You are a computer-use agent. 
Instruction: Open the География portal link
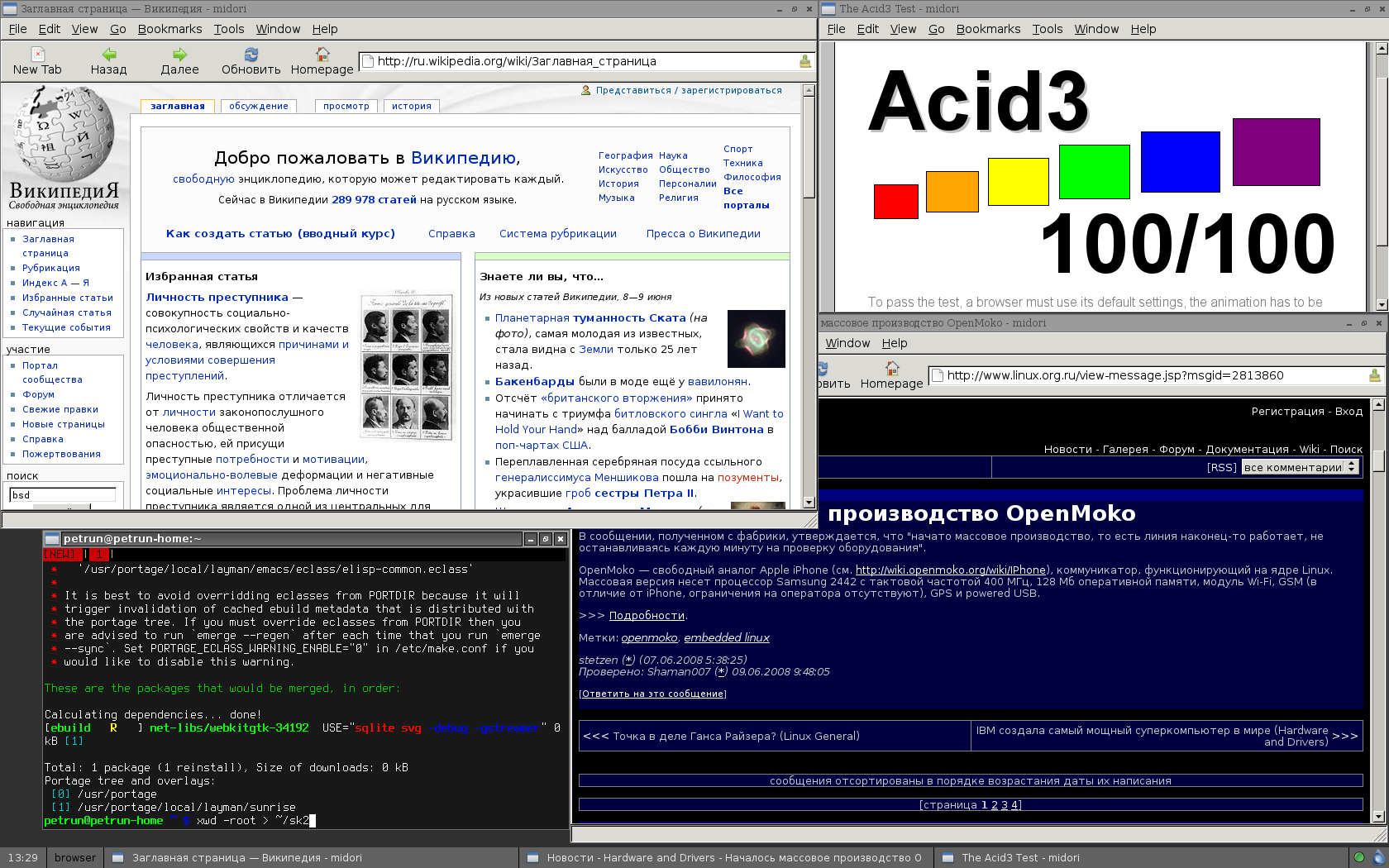pyautogui.click(x=626, y=155)
